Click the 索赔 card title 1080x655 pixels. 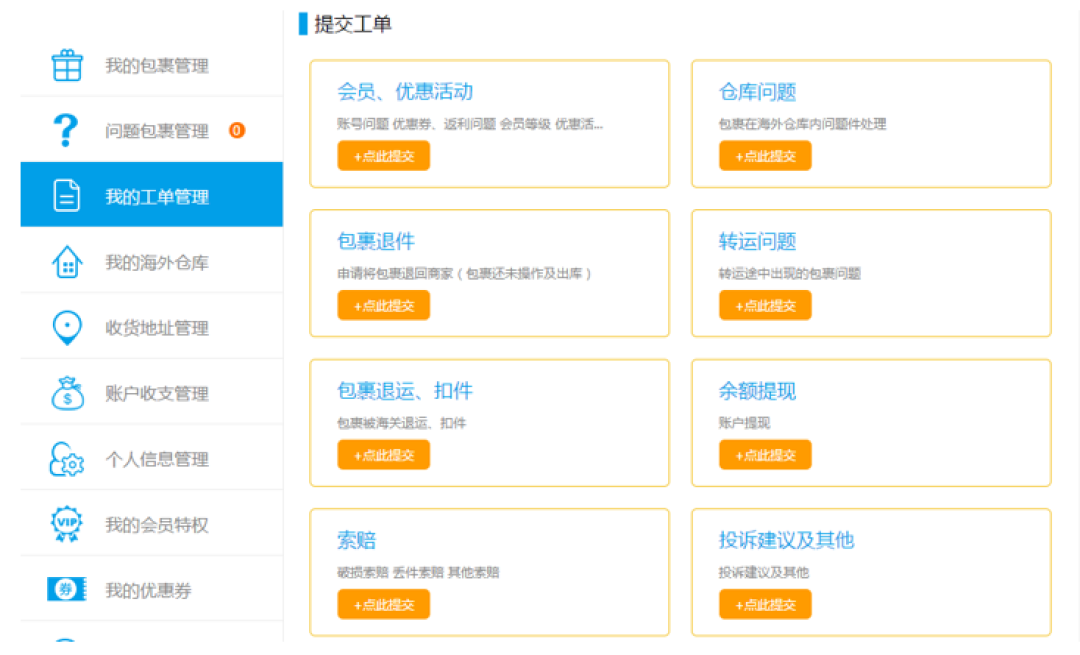357,540
